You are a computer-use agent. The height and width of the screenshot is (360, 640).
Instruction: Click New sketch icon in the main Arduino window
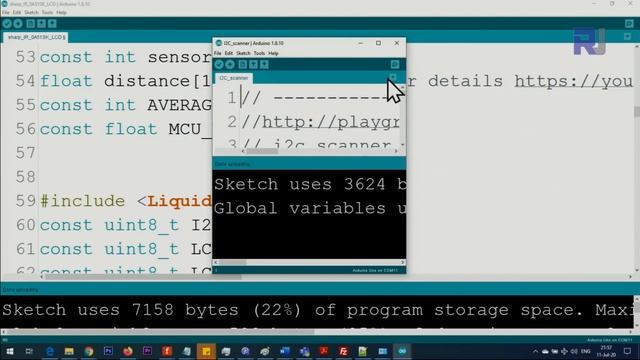pyautogui.click(x=31, y=24)
